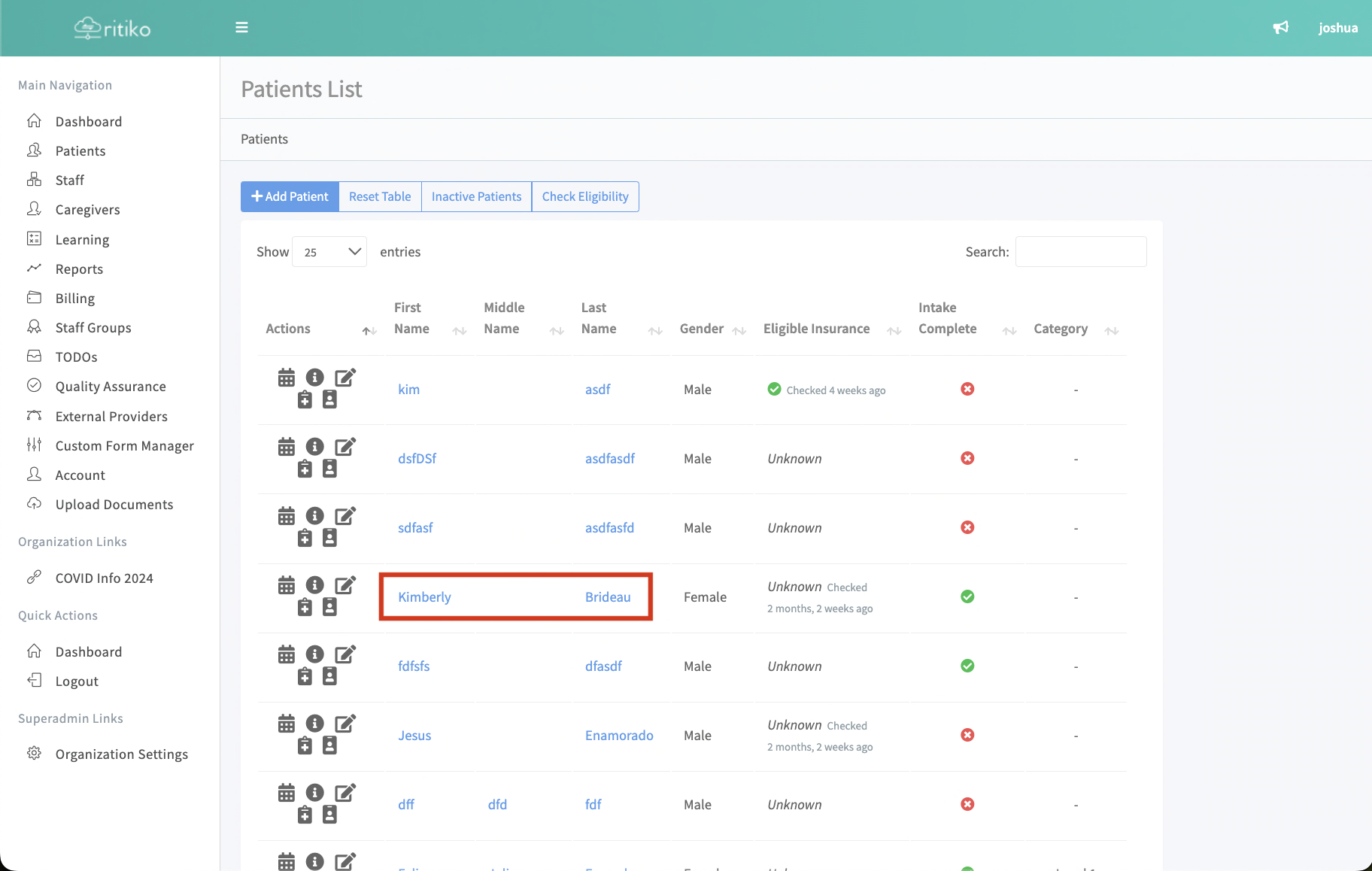This screenshot has height=871, width=1372.
Task: Click the Add Patient button
Action: click(x=290, y=196)
